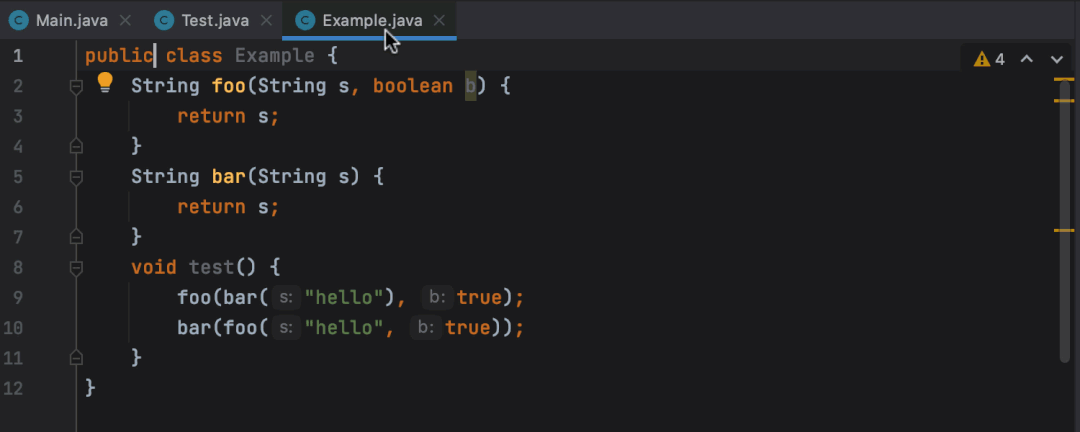Screen dimensions: 1080x432
Task: Select the Example.java tab
Action: point(369,20)
